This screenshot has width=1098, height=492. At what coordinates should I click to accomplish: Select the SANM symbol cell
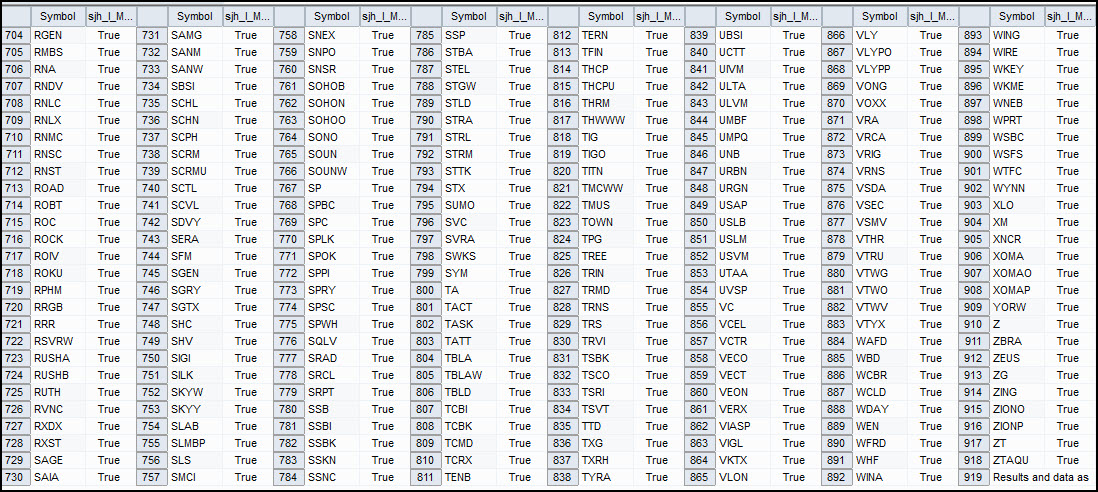coord(195,52)
